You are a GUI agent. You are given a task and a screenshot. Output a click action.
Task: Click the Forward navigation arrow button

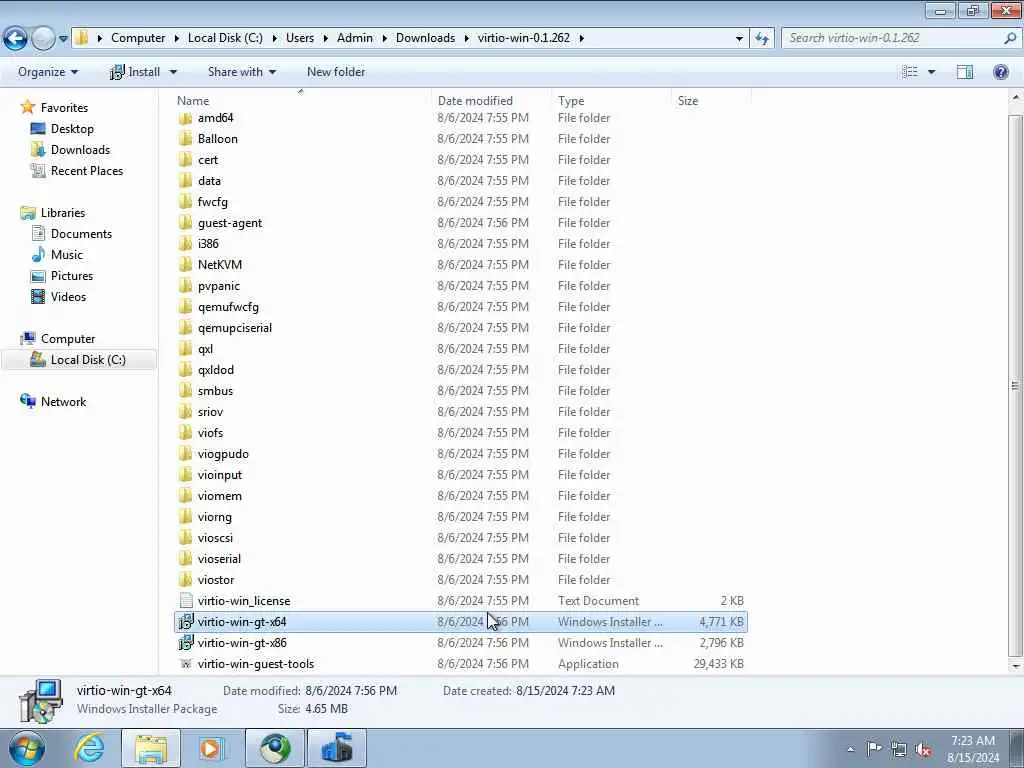point(43,38)
